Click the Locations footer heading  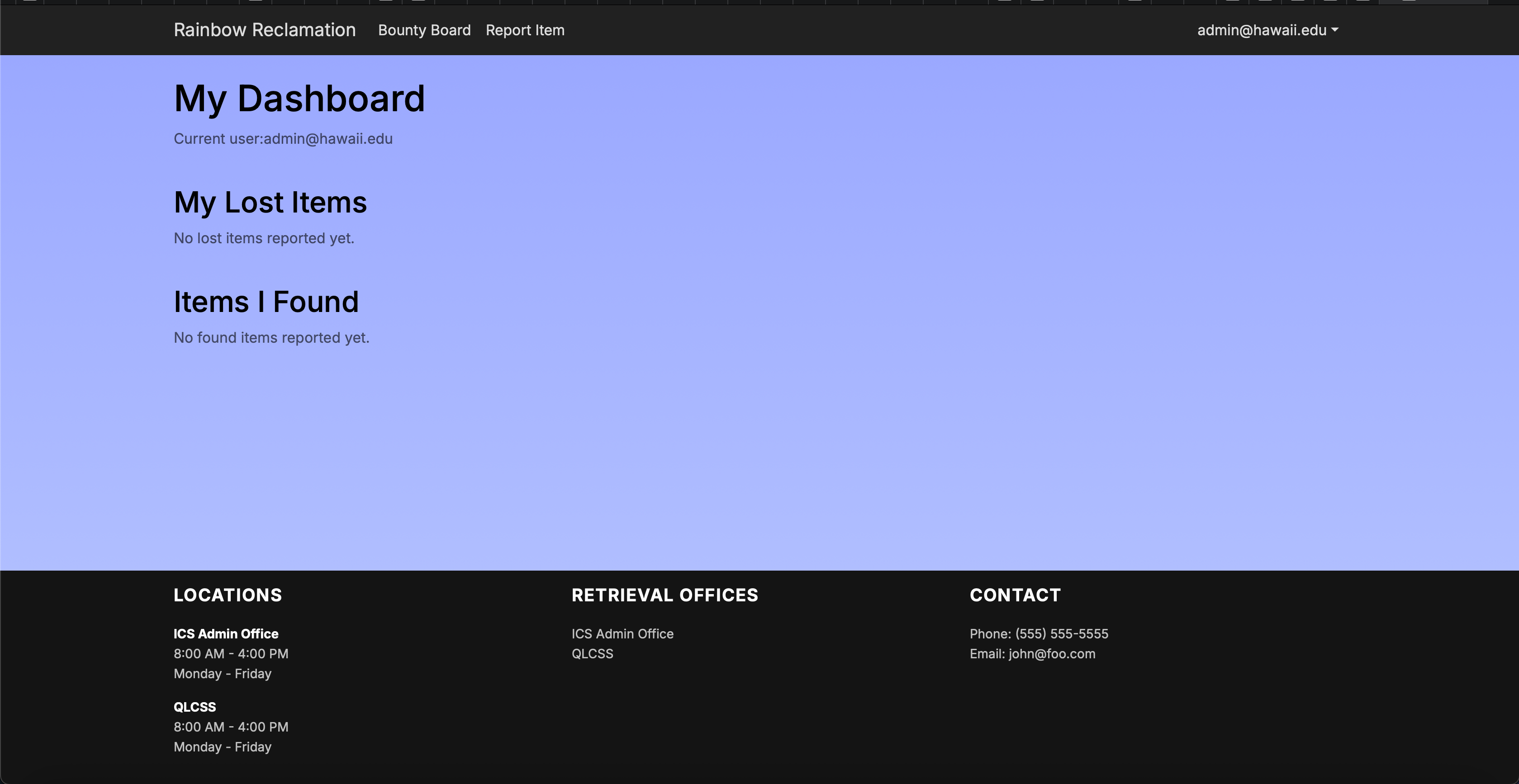[228, 595]
